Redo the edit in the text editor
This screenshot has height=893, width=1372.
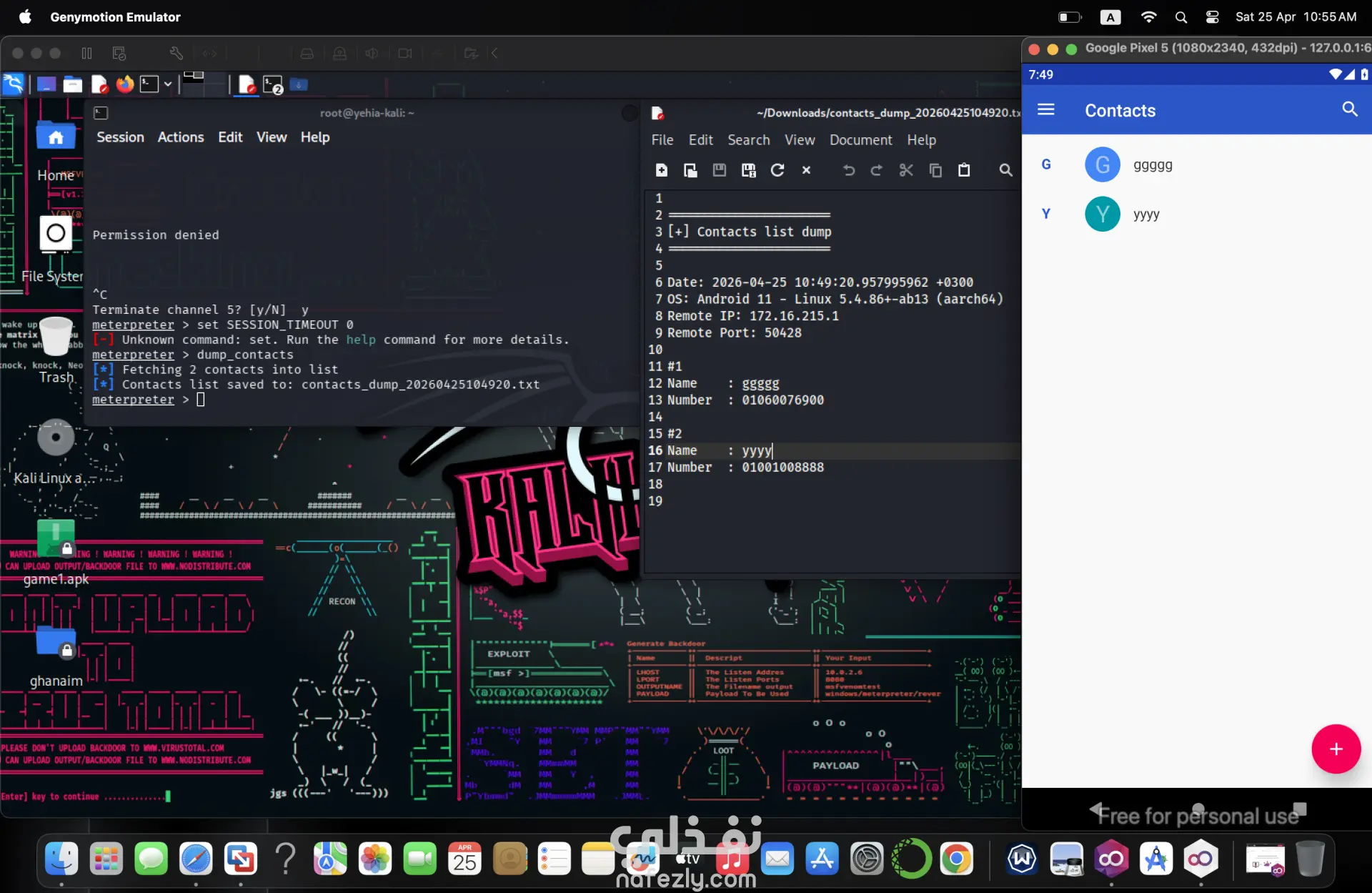877,170
